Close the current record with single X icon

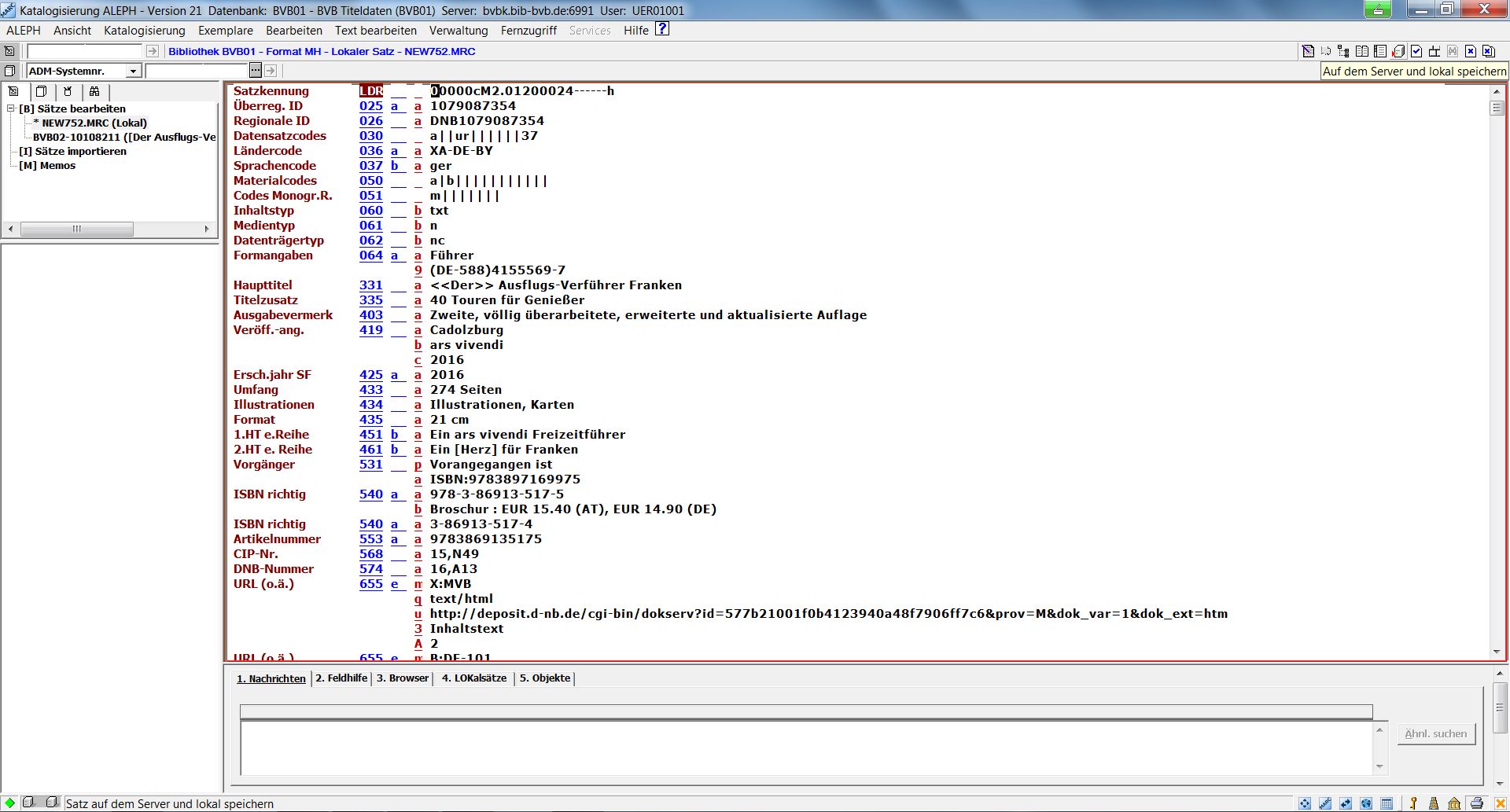tap(1470, 52)
